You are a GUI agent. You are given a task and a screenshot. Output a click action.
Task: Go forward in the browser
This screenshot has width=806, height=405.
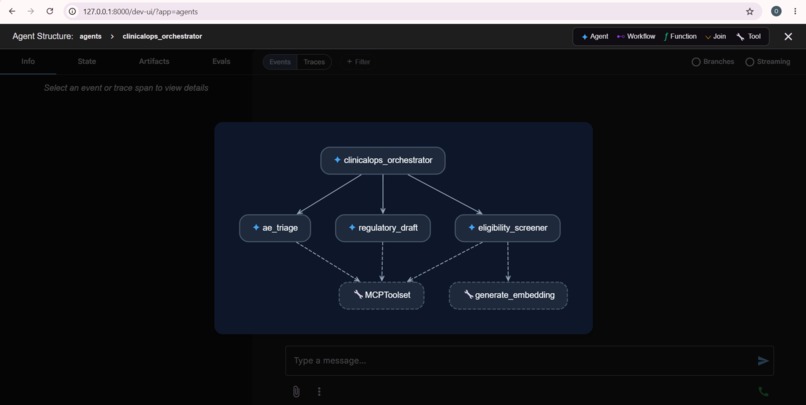pyautogui.click(x=31, y=11)
